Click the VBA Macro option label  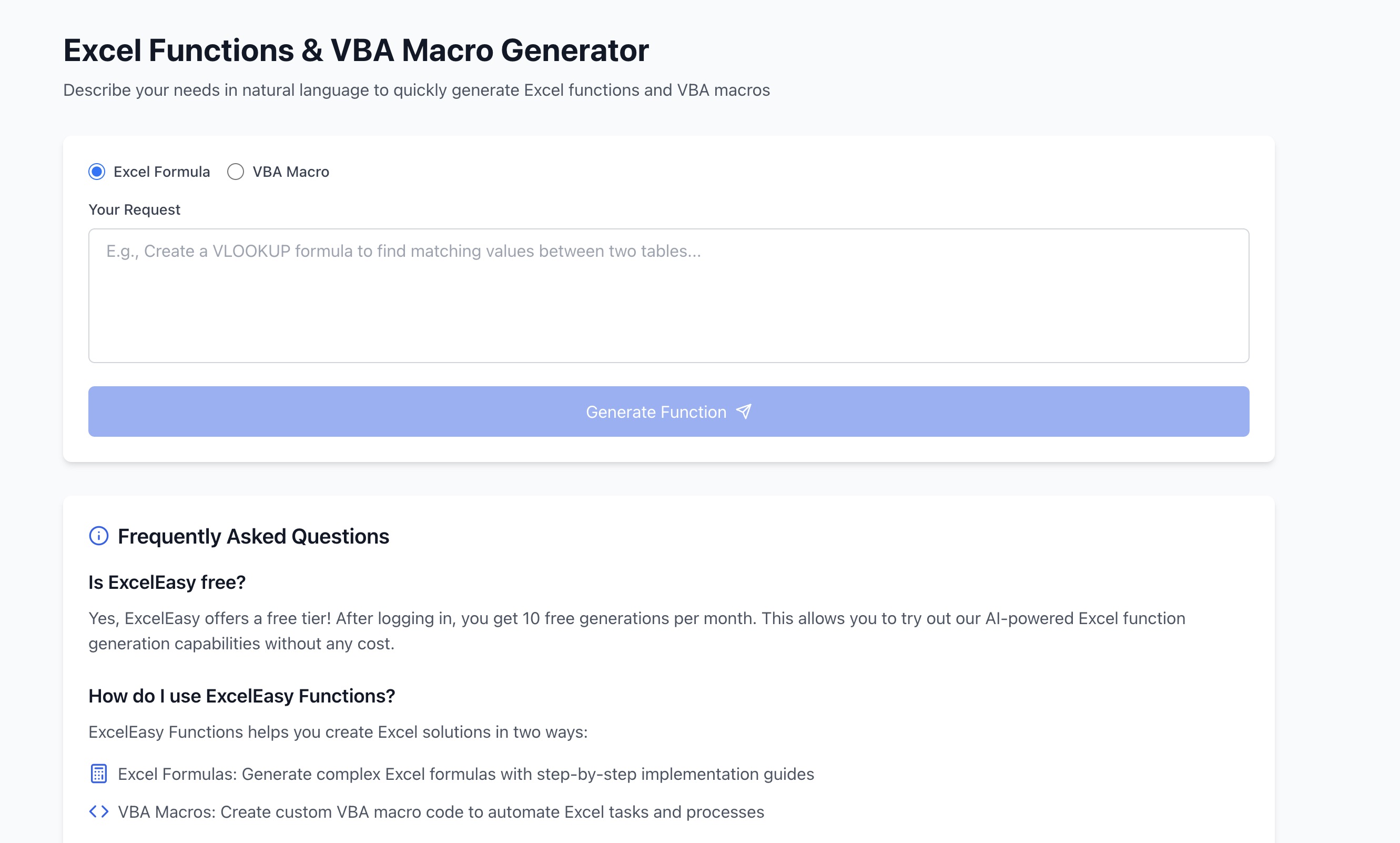point(291,172)
